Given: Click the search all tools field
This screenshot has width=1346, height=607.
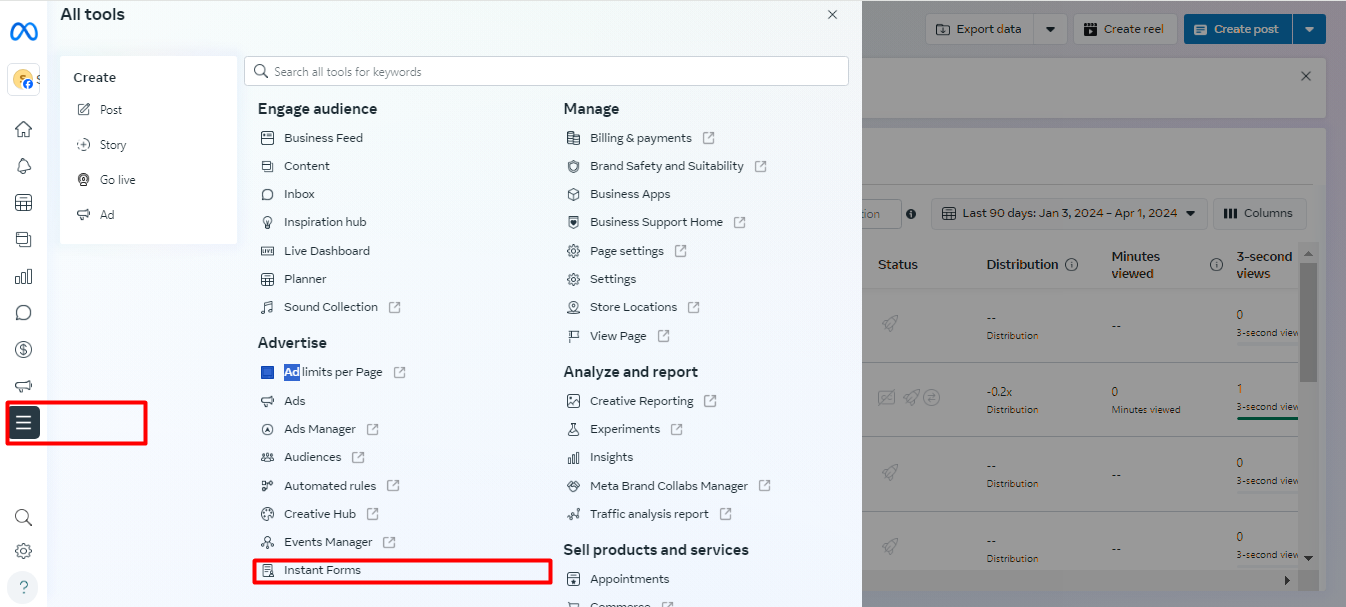Looking at the screenshot, I should [x=546, y=71].
